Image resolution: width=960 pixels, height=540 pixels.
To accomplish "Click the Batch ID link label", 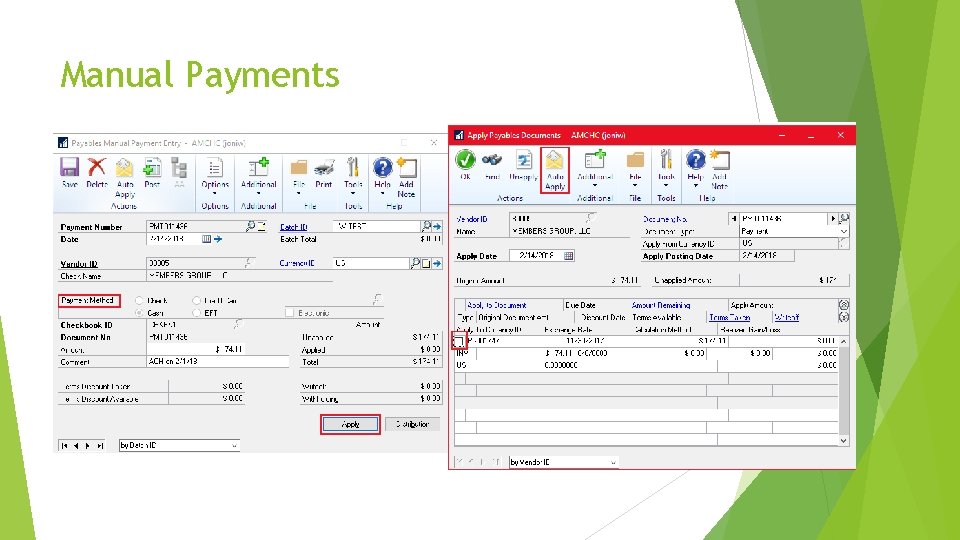I will pos(293,227).
